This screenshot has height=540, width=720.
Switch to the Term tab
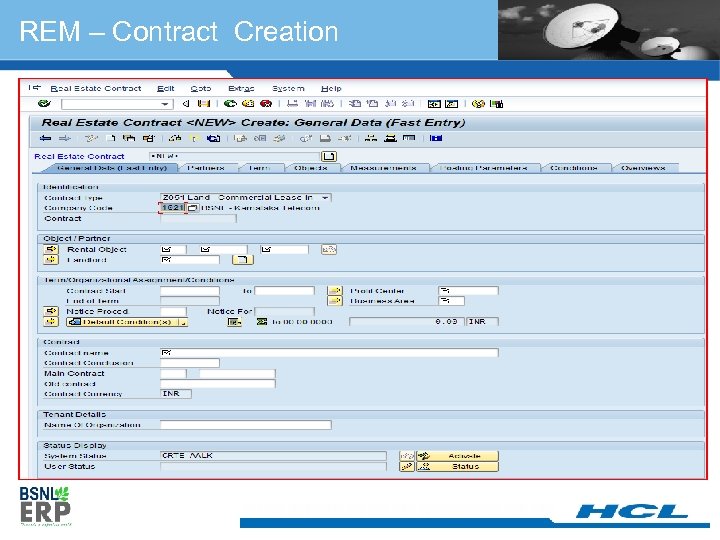pyautogui.click(x=259, y=168)
